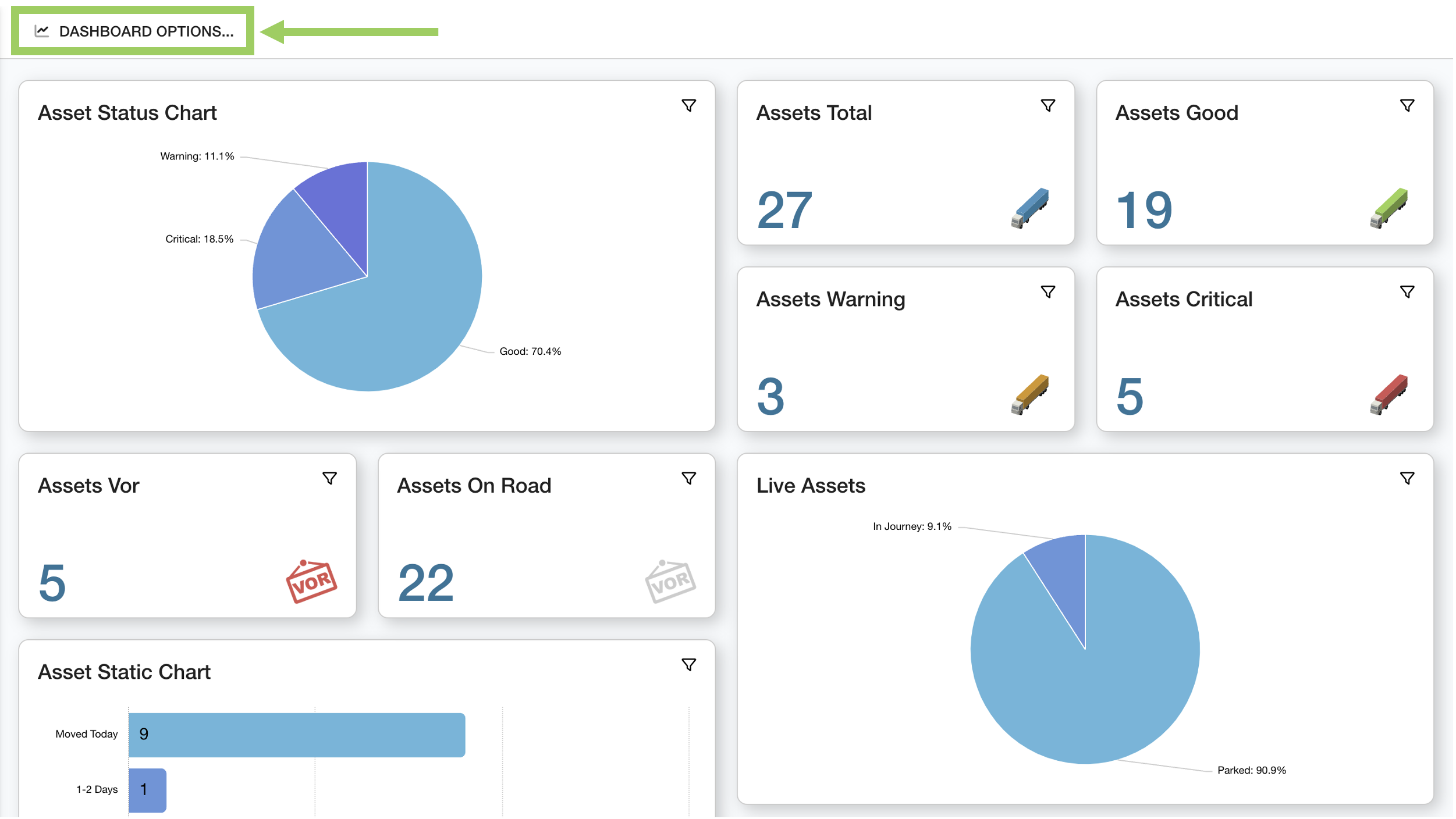Open the Assets Good filter funnel
Screen dimensions: 1456x819
click(1408, 105)
